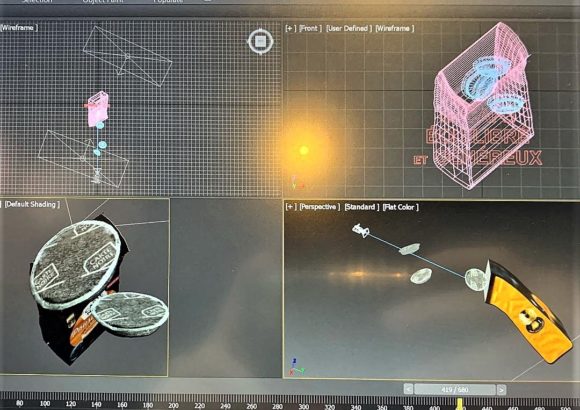Step to previous frame with the < arrow

pos(408,390)
